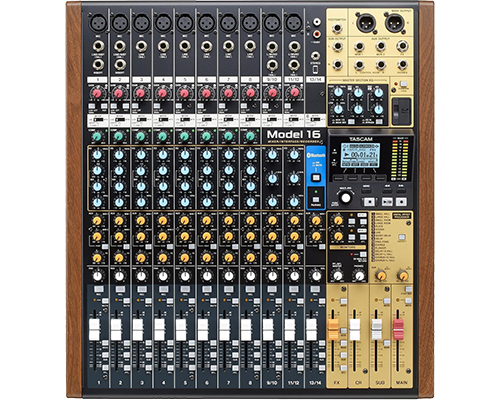Start playback with the Play/Pause button
The width and height of the screenshot is (500, 400).
click(x=387, y=202)
